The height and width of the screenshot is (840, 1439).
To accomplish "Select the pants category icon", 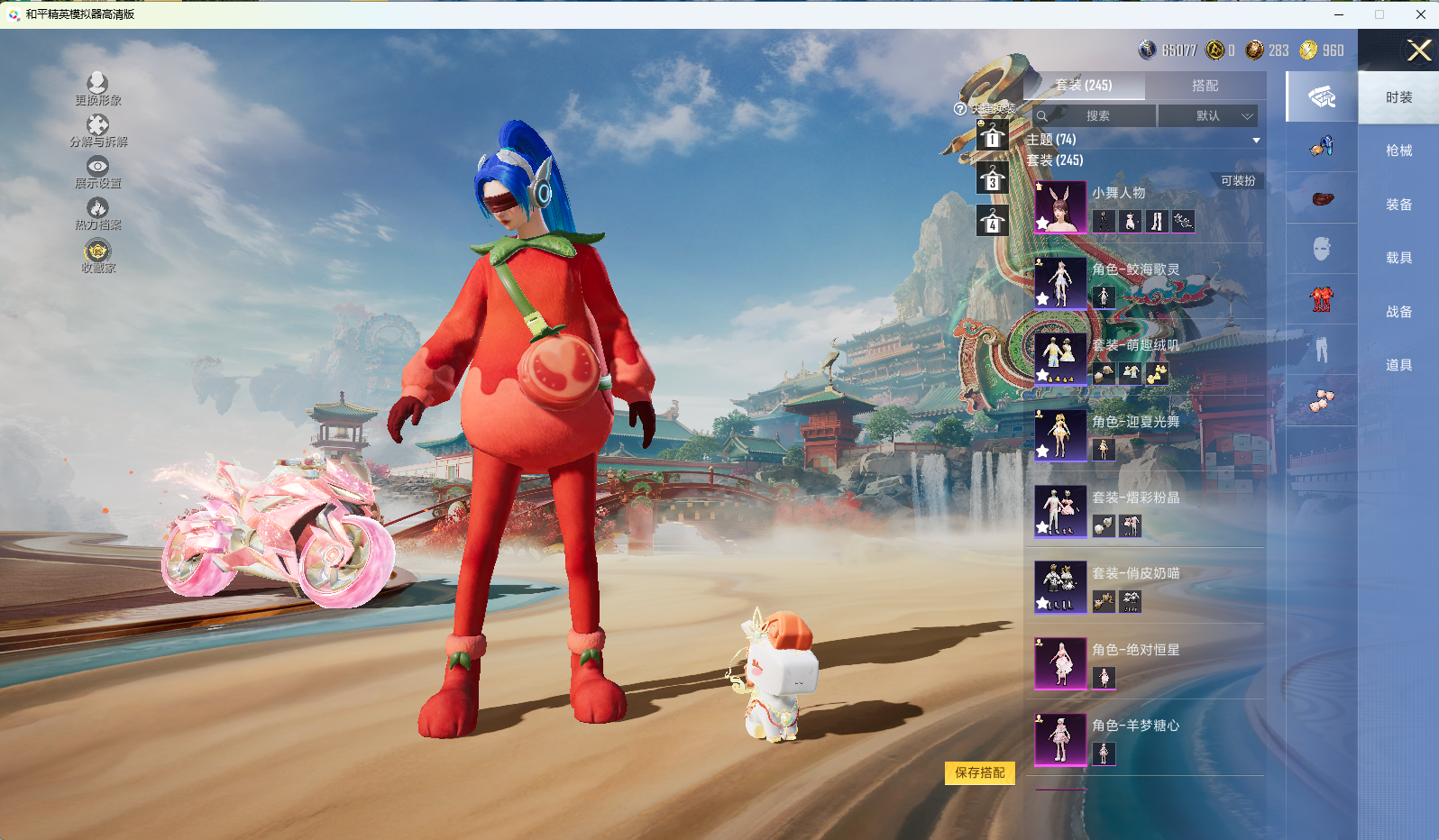I will pos(1322,350).
